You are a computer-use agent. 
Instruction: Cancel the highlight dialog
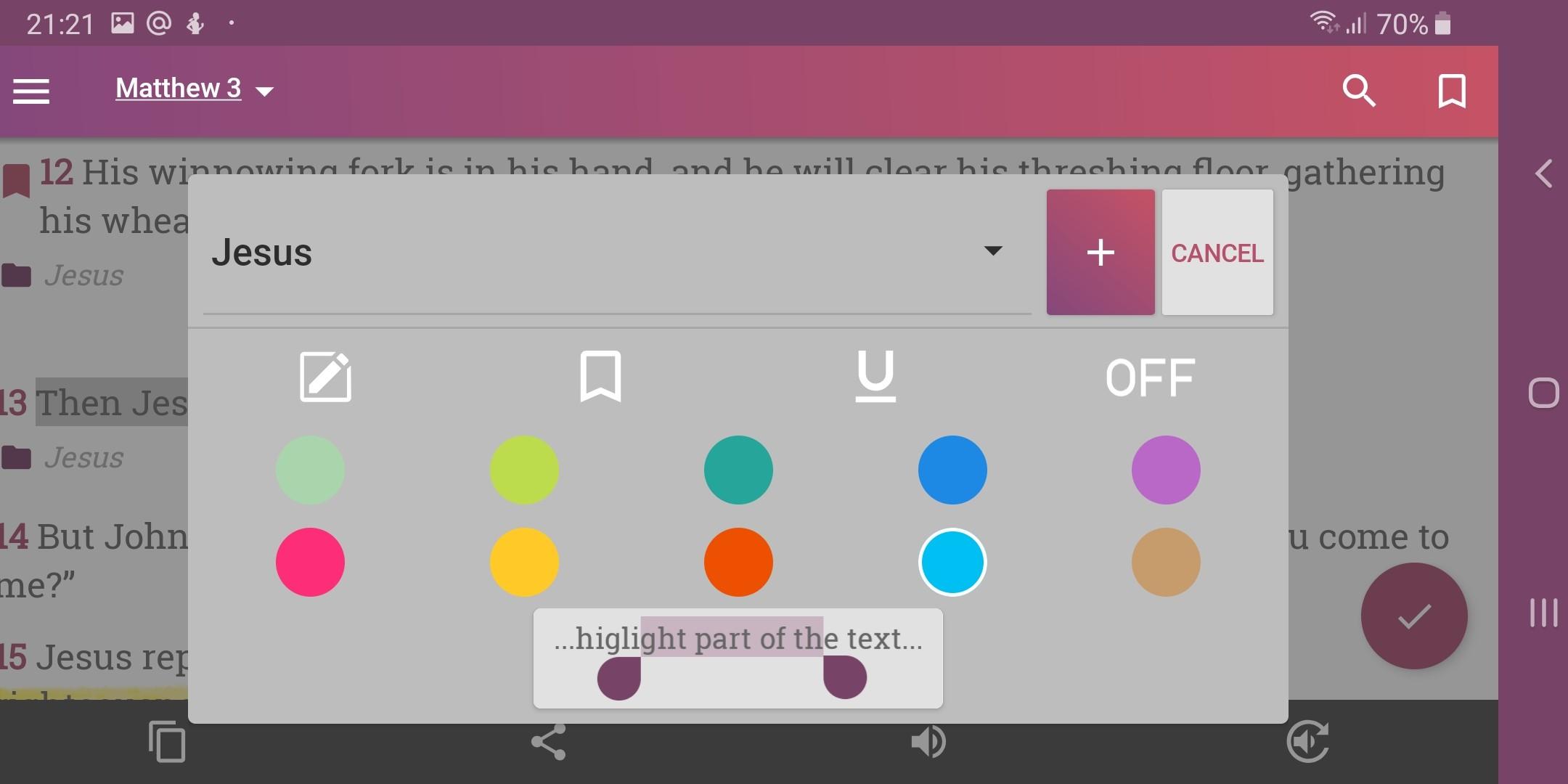coord(1217,253)
